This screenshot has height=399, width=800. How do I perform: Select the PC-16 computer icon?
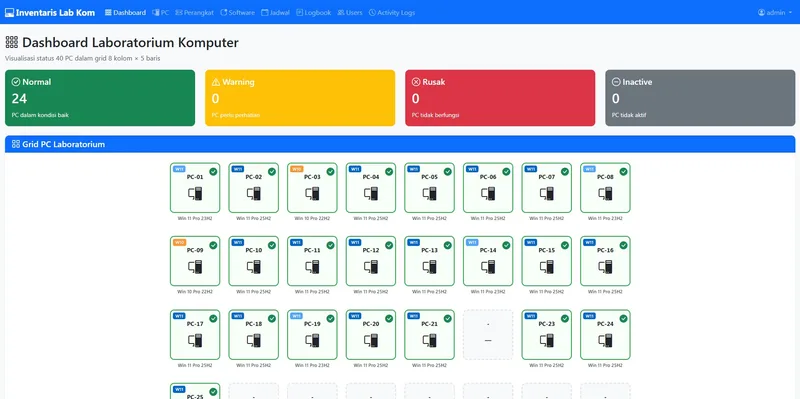point(606,267)
